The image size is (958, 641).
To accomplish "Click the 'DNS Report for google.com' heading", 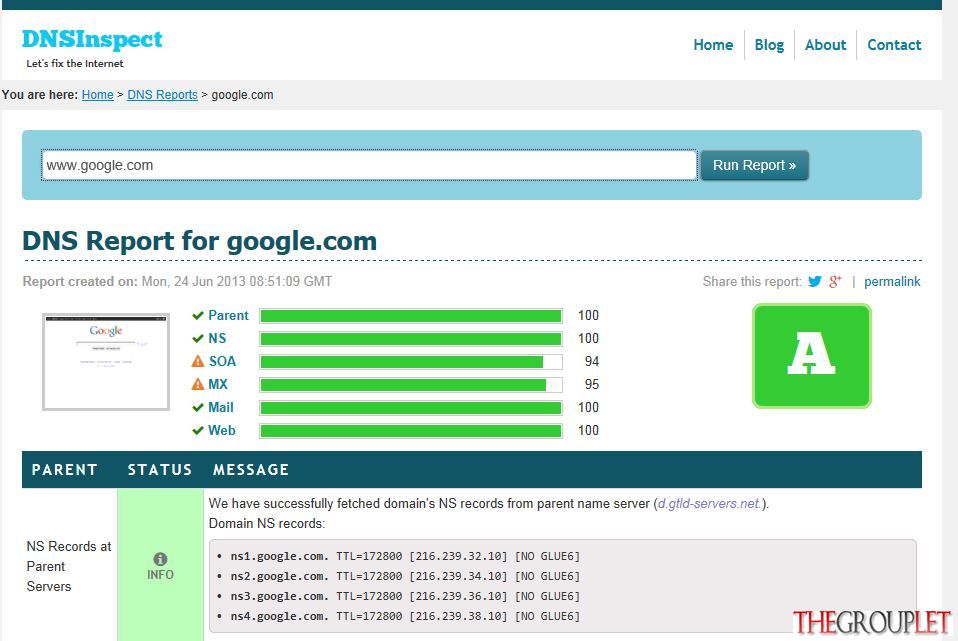I will click(x=200, y=241).
